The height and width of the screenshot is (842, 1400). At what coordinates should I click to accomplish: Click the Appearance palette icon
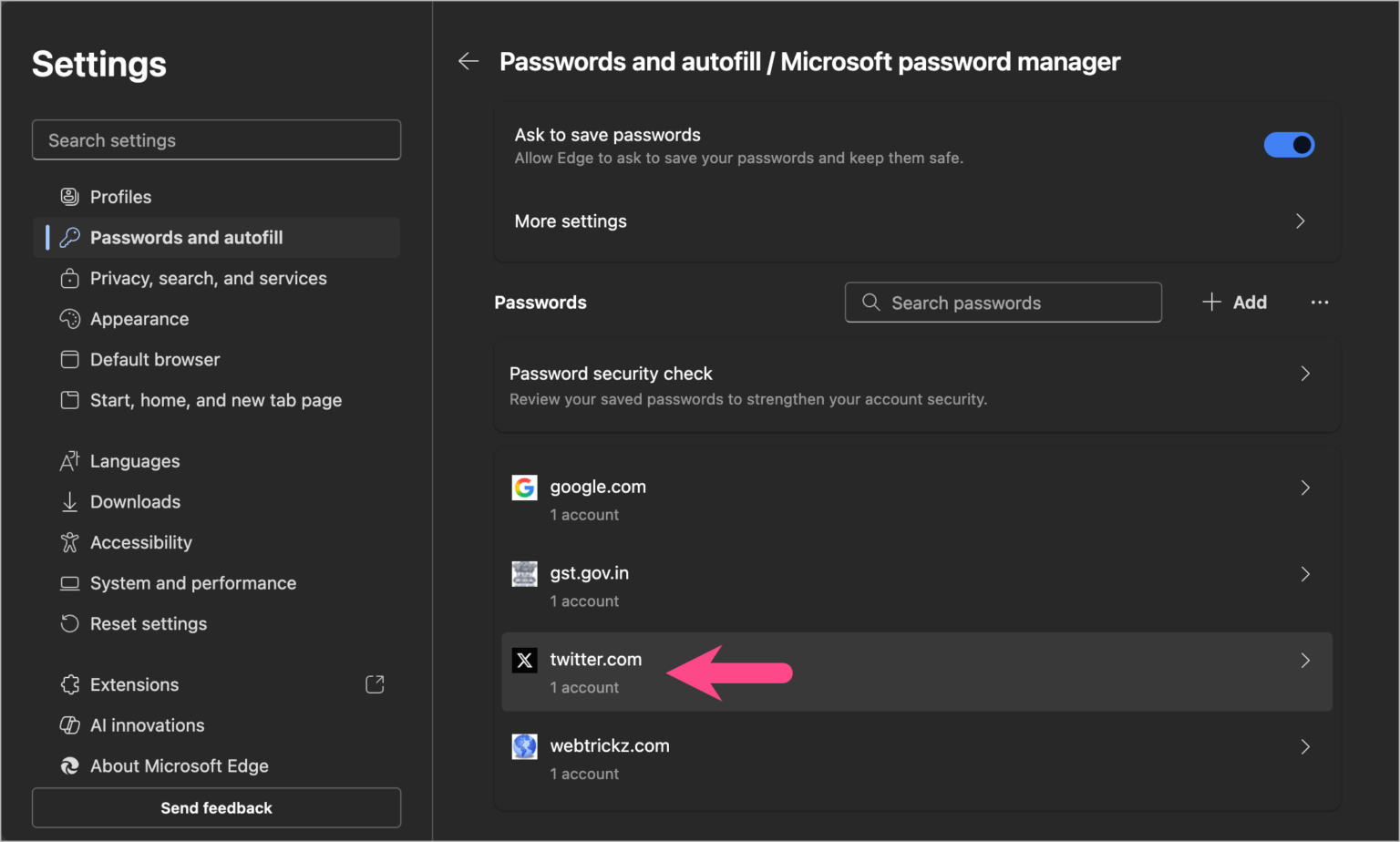(x=70, y=318)
